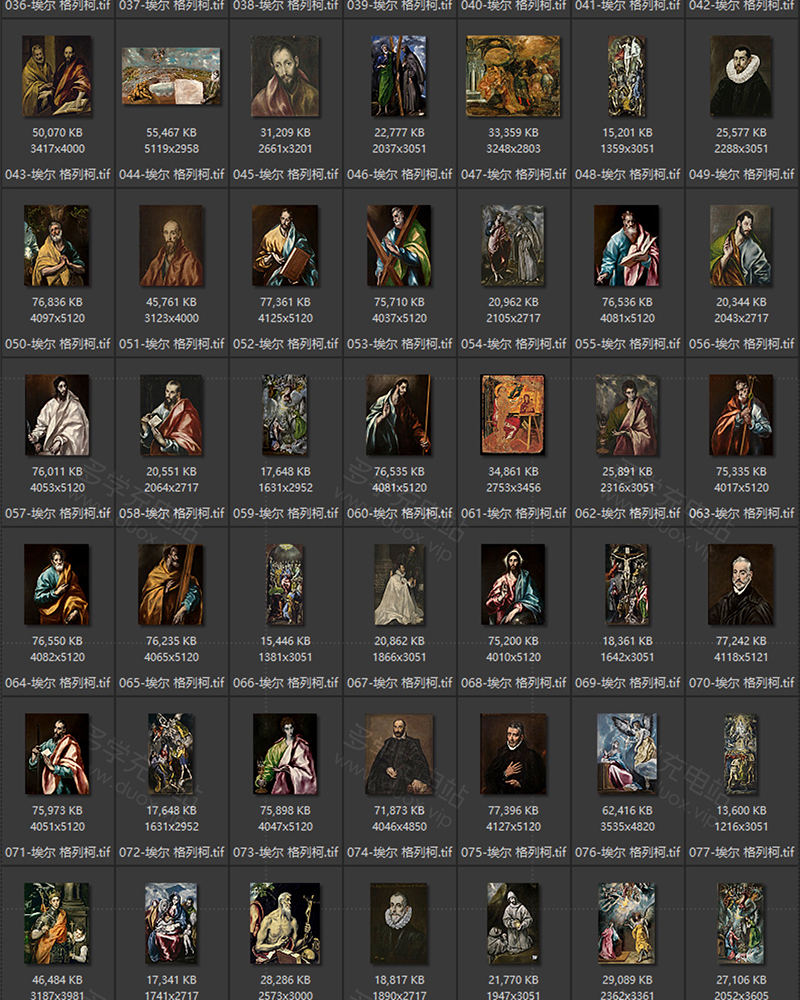Select the 076-埃尔 格列柯.tif thumbnail

pyautogui.click(x=627, y=754)
